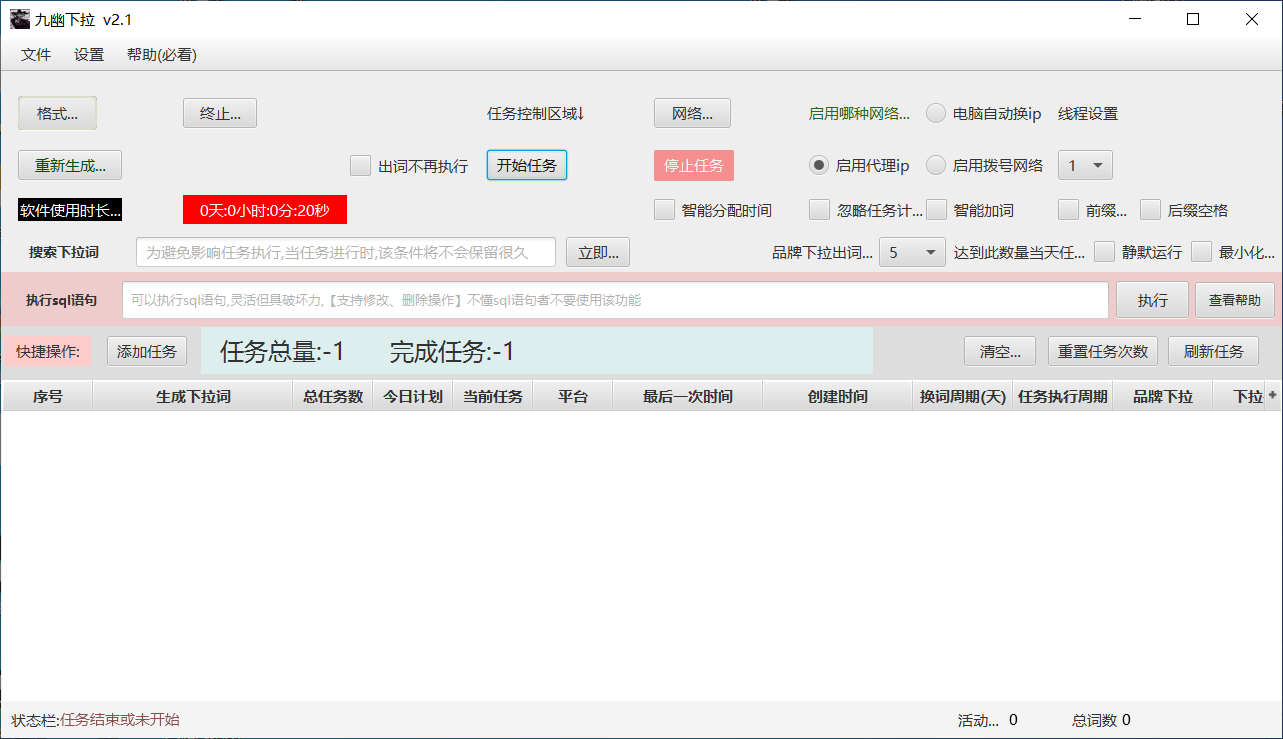Click the 软件使用时长... label
The image size is (1283, 739).
click(x=70, y=210)
